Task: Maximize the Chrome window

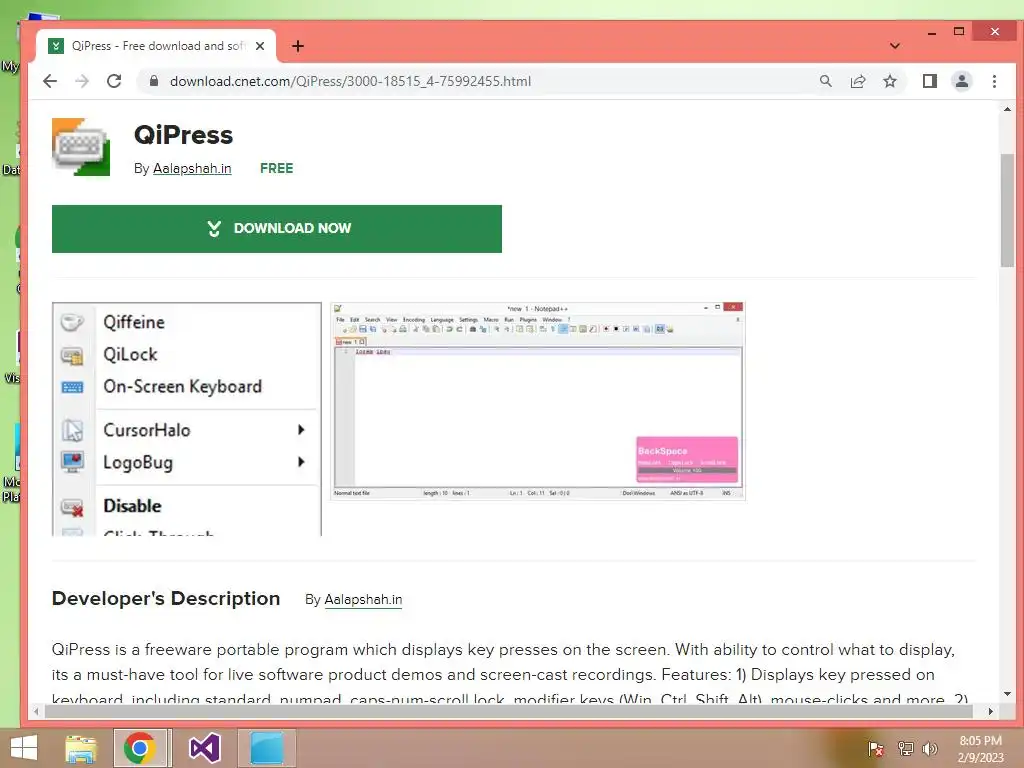Action: 959,31
